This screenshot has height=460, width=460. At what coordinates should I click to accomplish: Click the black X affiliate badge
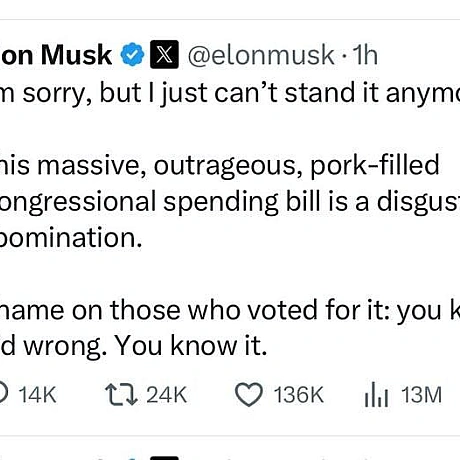(x=164, y=54)
